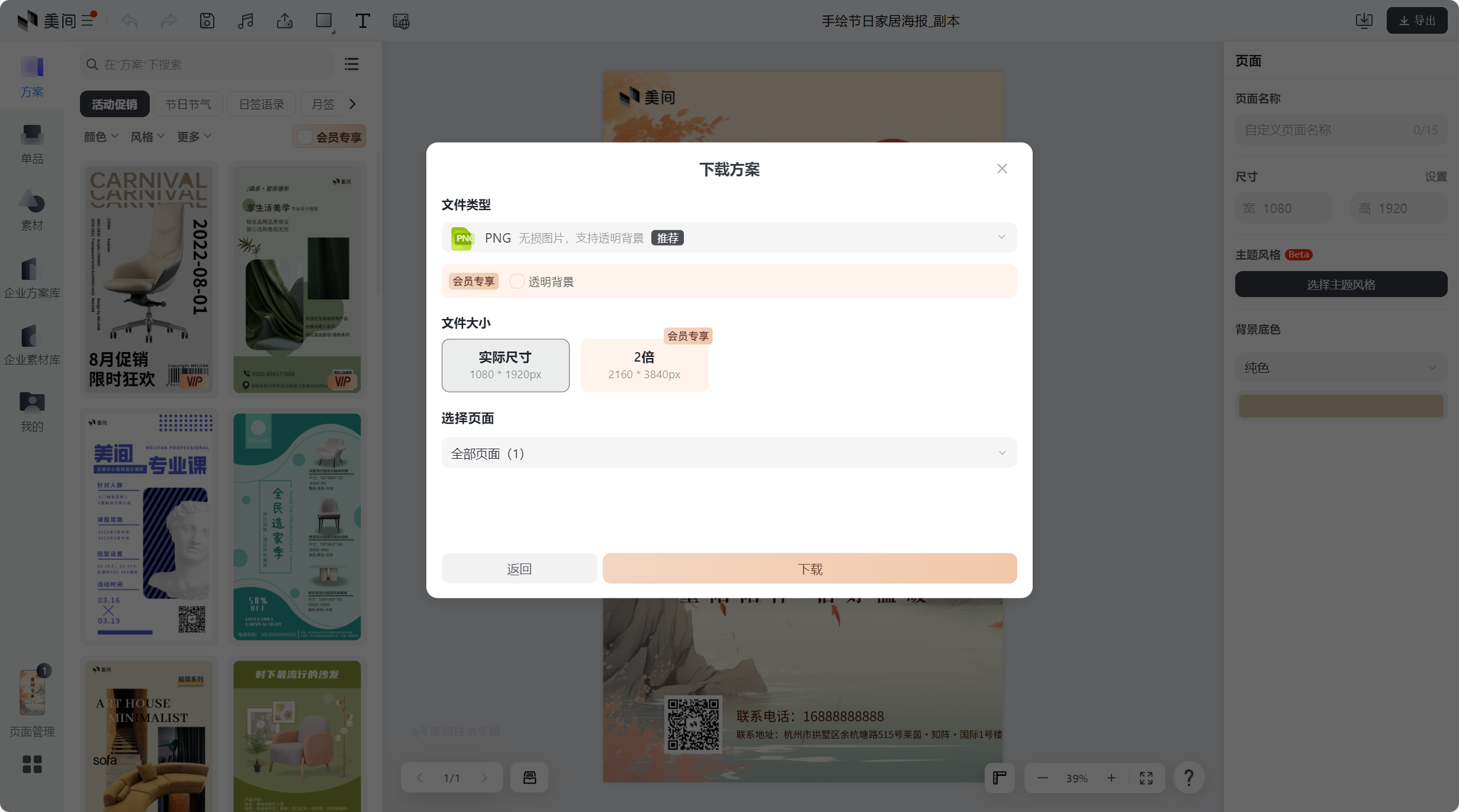Open the music note tool
The height and width of the screenshot is (812, 1459).
(x=245, y=21)
